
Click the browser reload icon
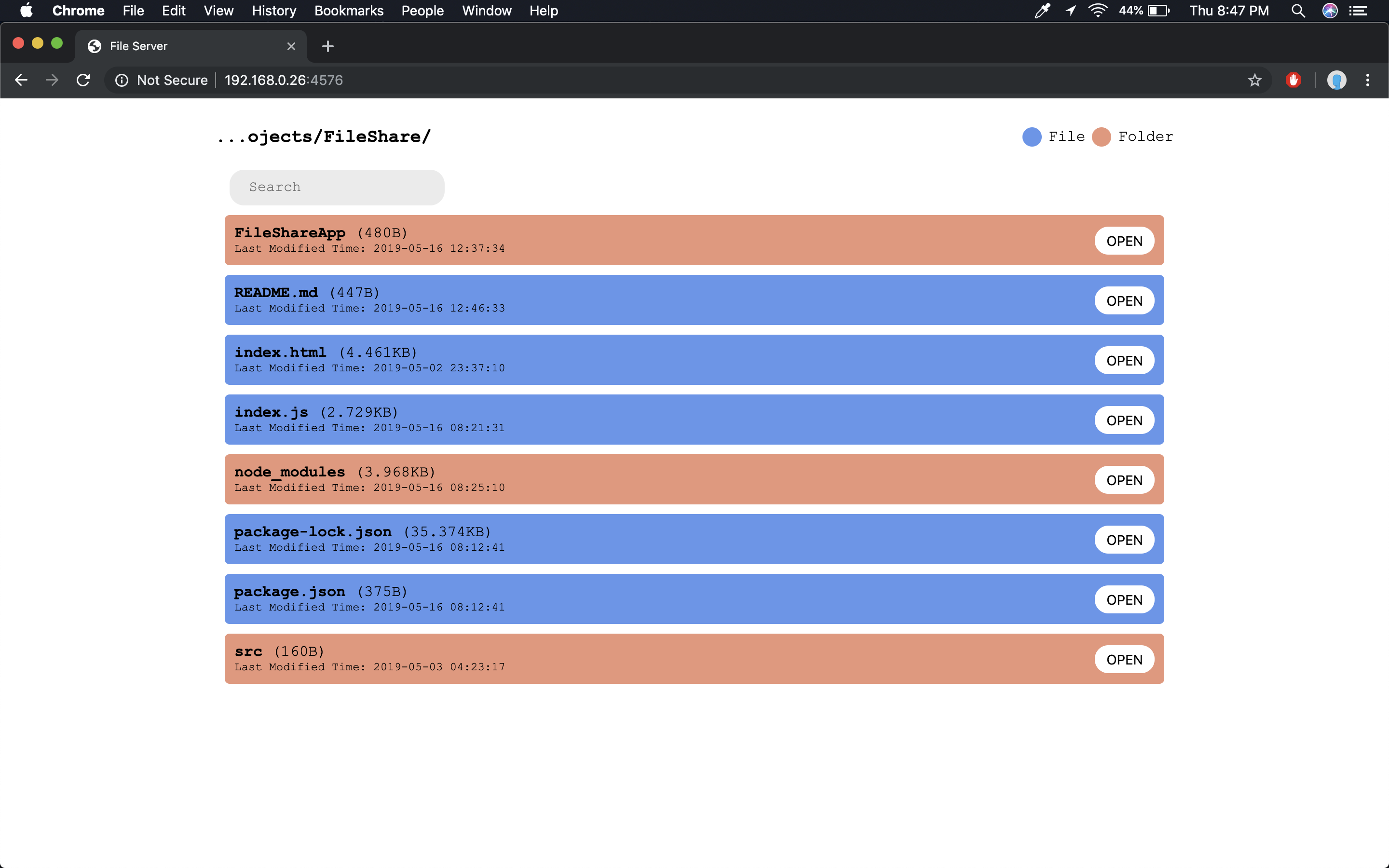(83, 80)
